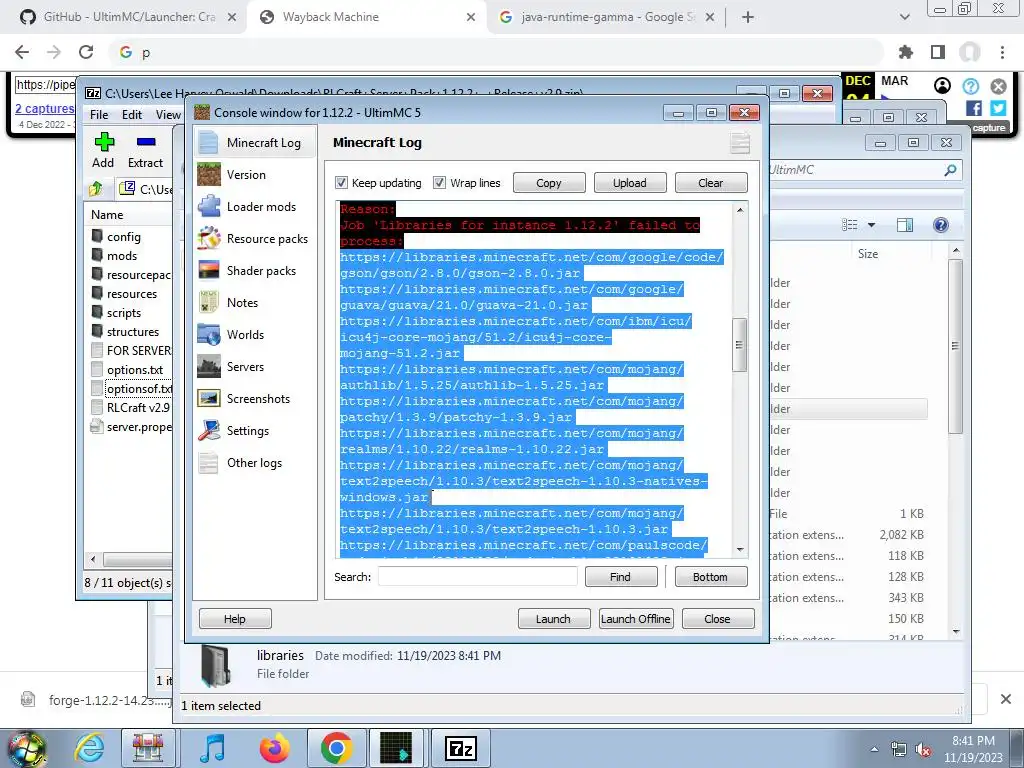Image resolution: width=1024 pixels, height=768 pixels.
Task: Click the Copy log button
Action: pos(549,183)
